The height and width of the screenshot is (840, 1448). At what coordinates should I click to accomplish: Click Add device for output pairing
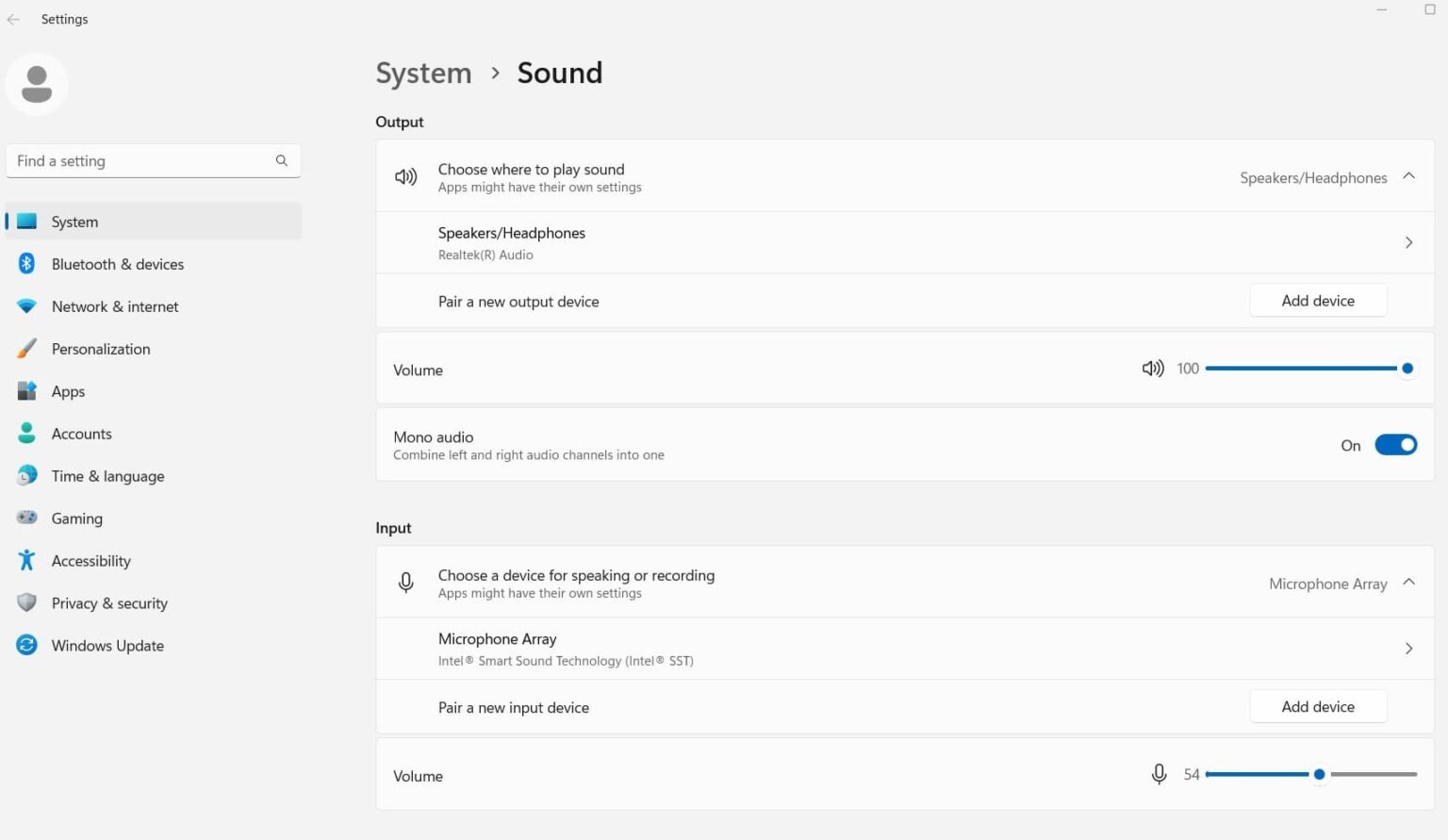(x=1318, y=300)
